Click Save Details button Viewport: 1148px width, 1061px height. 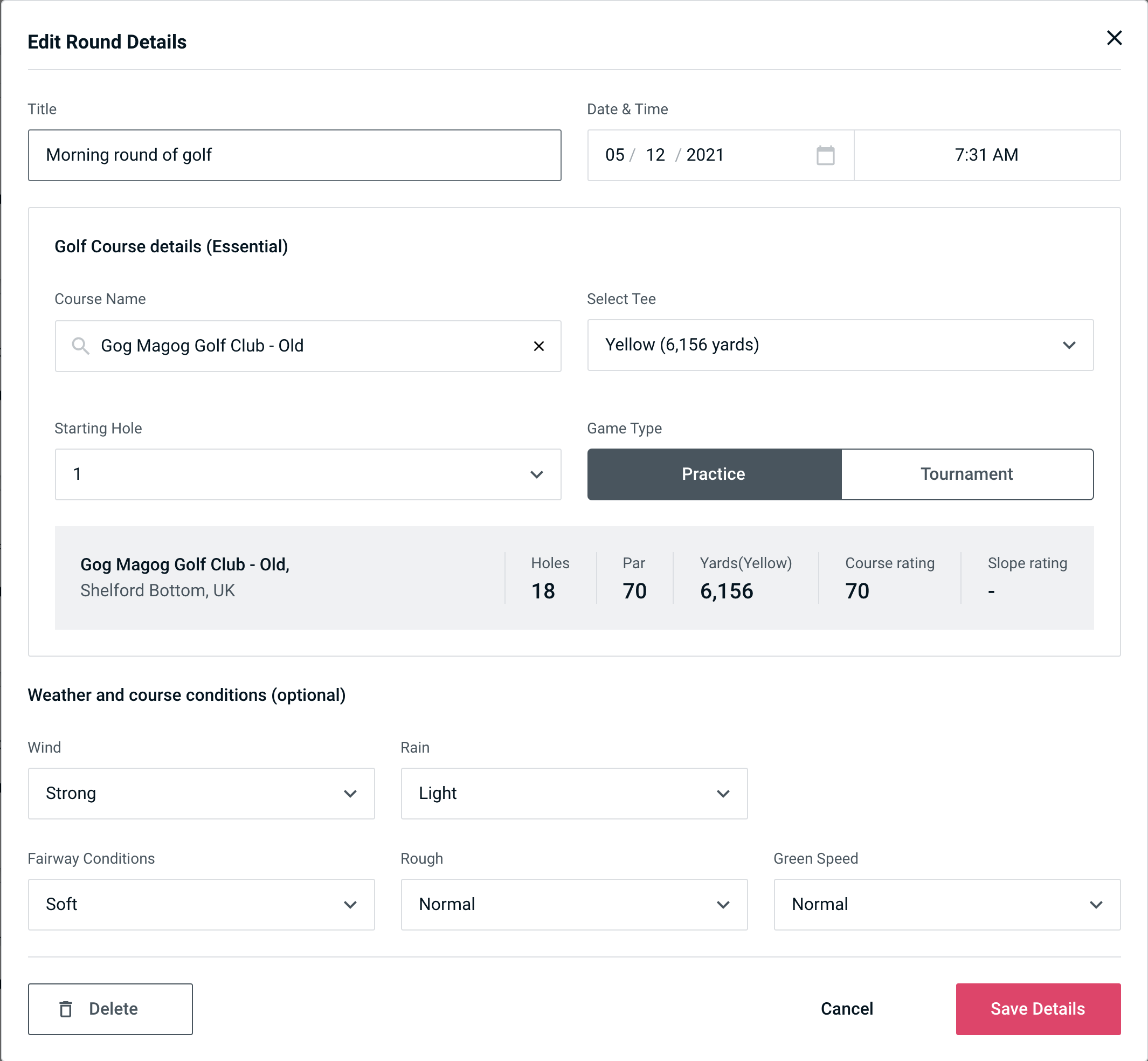[1038, 1009]
